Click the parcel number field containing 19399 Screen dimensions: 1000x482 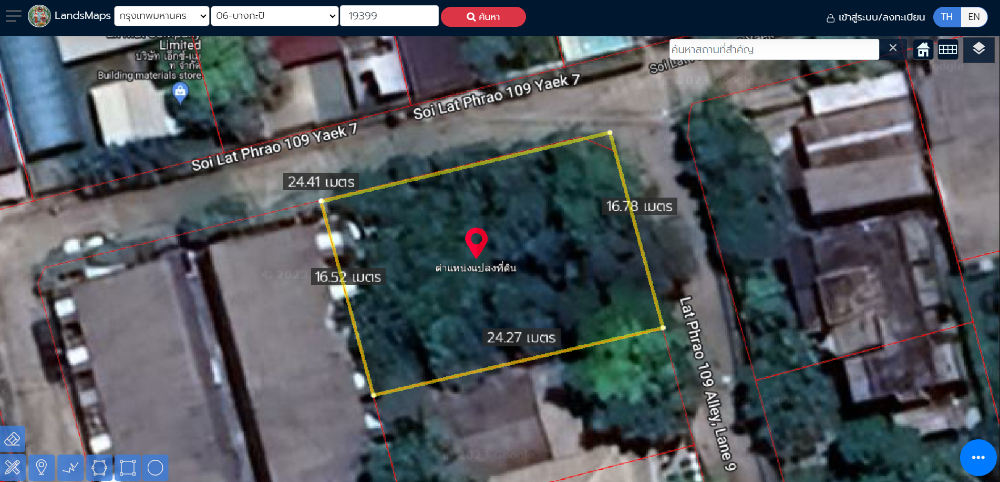[388, 16]
